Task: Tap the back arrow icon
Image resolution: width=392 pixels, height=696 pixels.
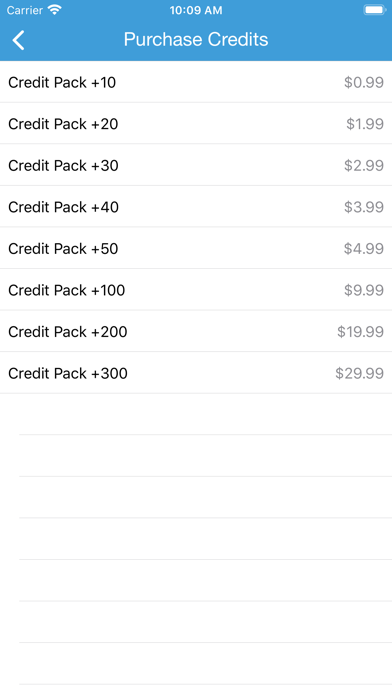Action: (18, 40)
